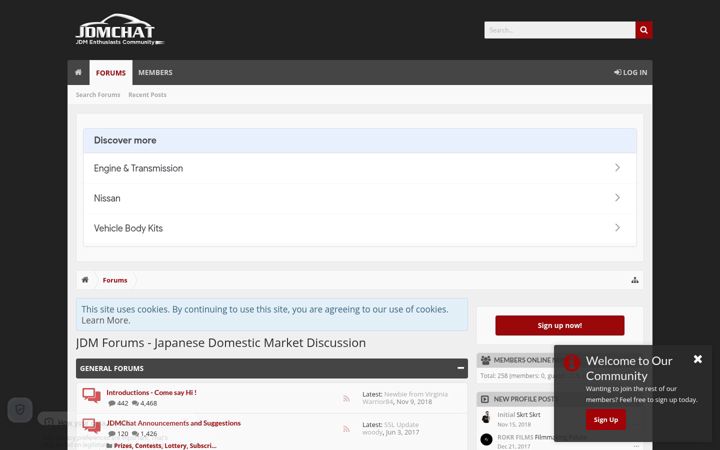This screenshot has height=450, width=720.
Task: Expand chevron for Nissan
Action: 618,197
